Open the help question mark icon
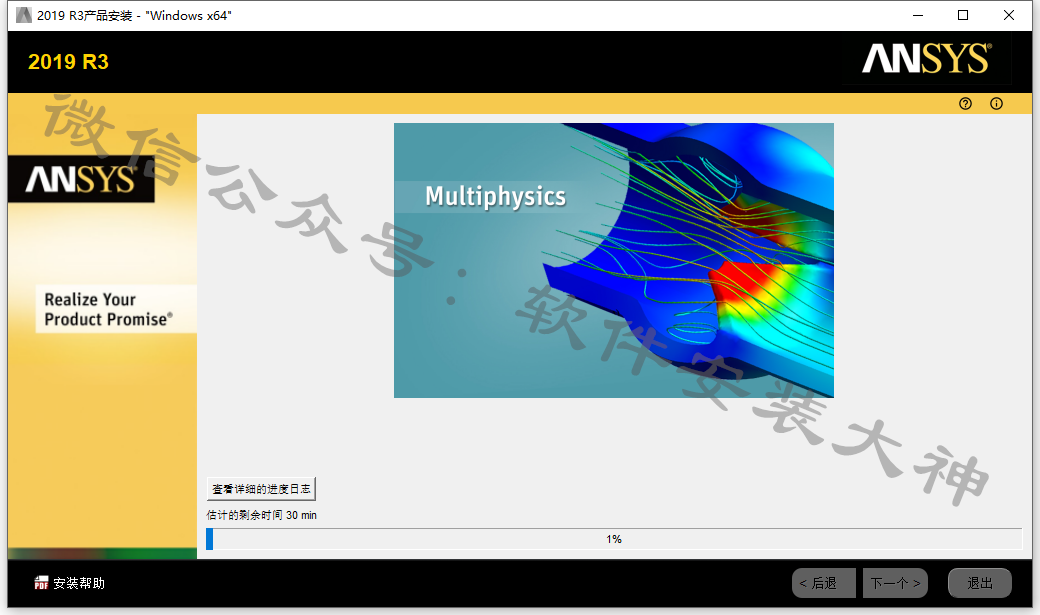The height and width of the screenshot is (615, 1040). coord(965,103)
